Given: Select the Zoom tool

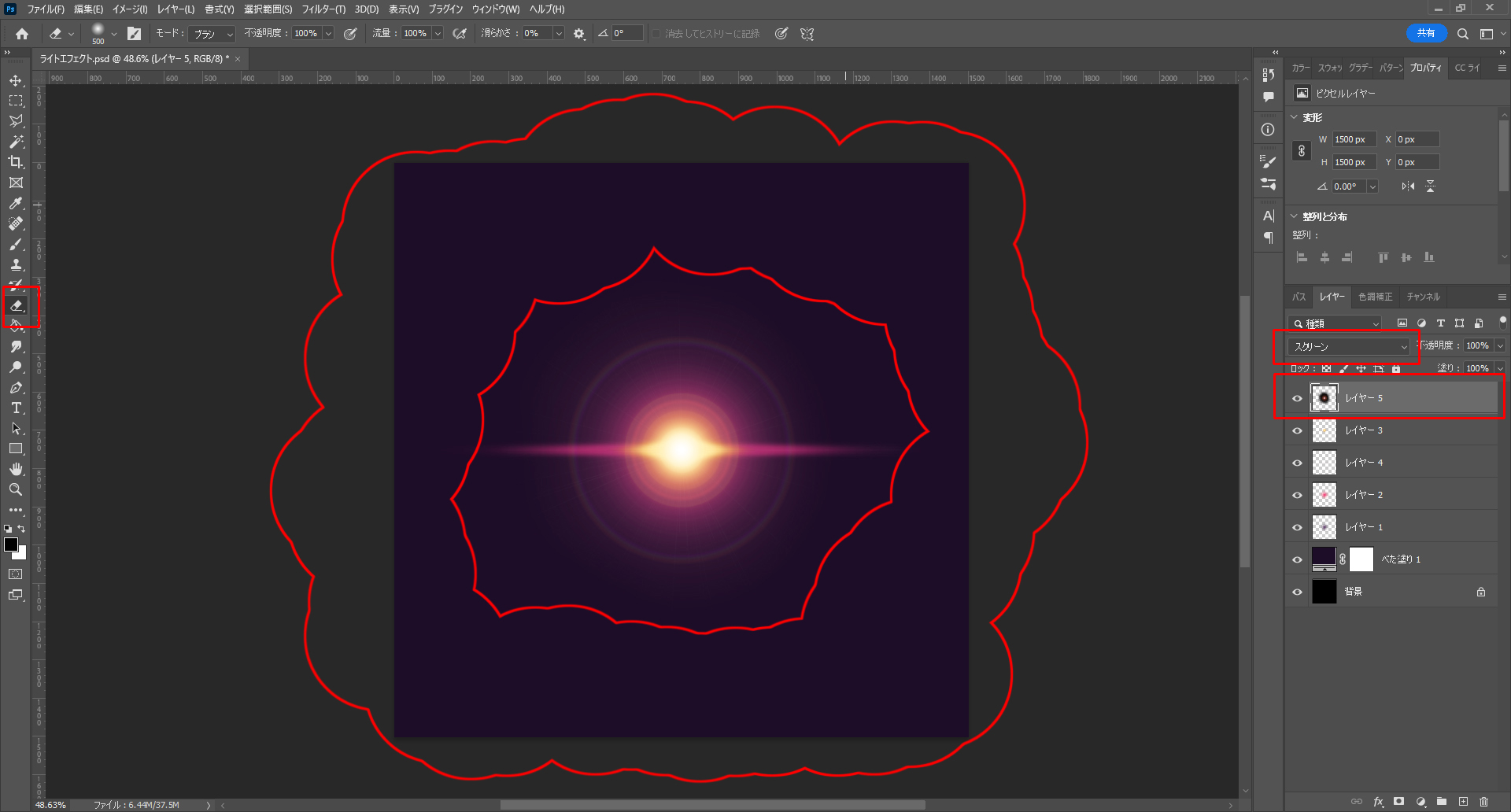Looking at the screenshot, I should pyautogui.click(x=16, y=489).
